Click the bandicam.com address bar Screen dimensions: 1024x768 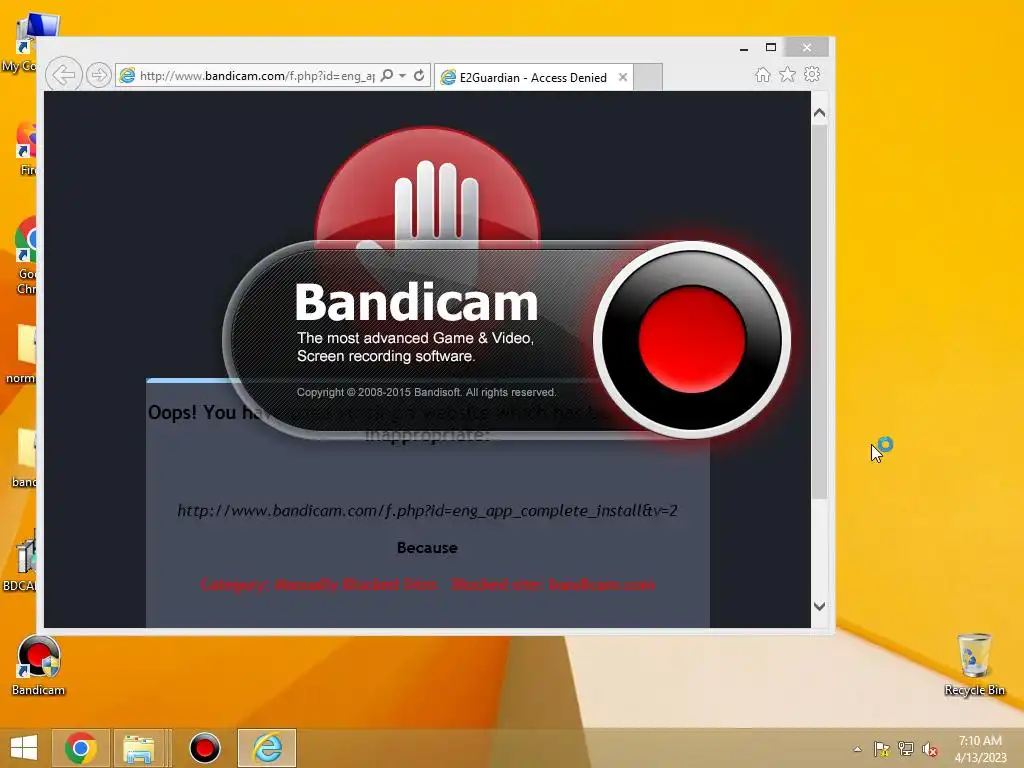256,76
